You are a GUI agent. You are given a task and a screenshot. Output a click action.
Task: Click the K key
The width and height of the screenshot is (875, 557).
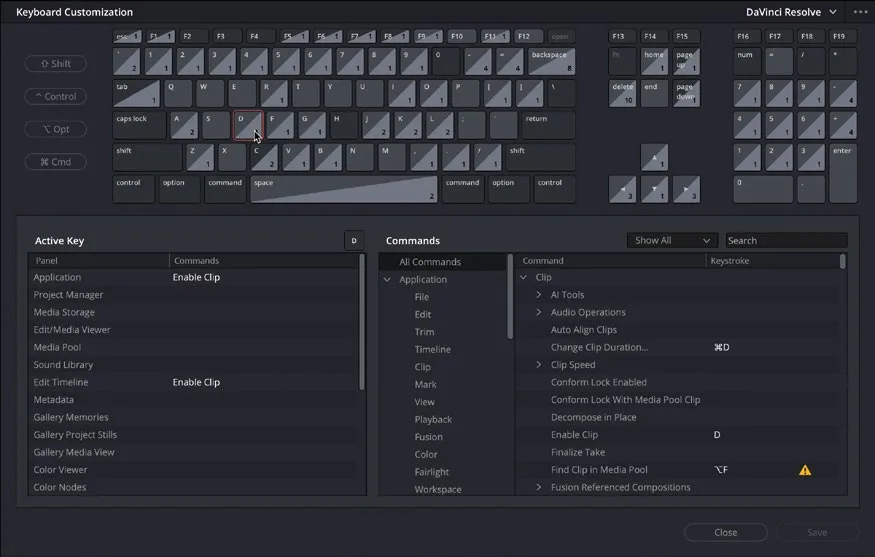pos(408,125)
